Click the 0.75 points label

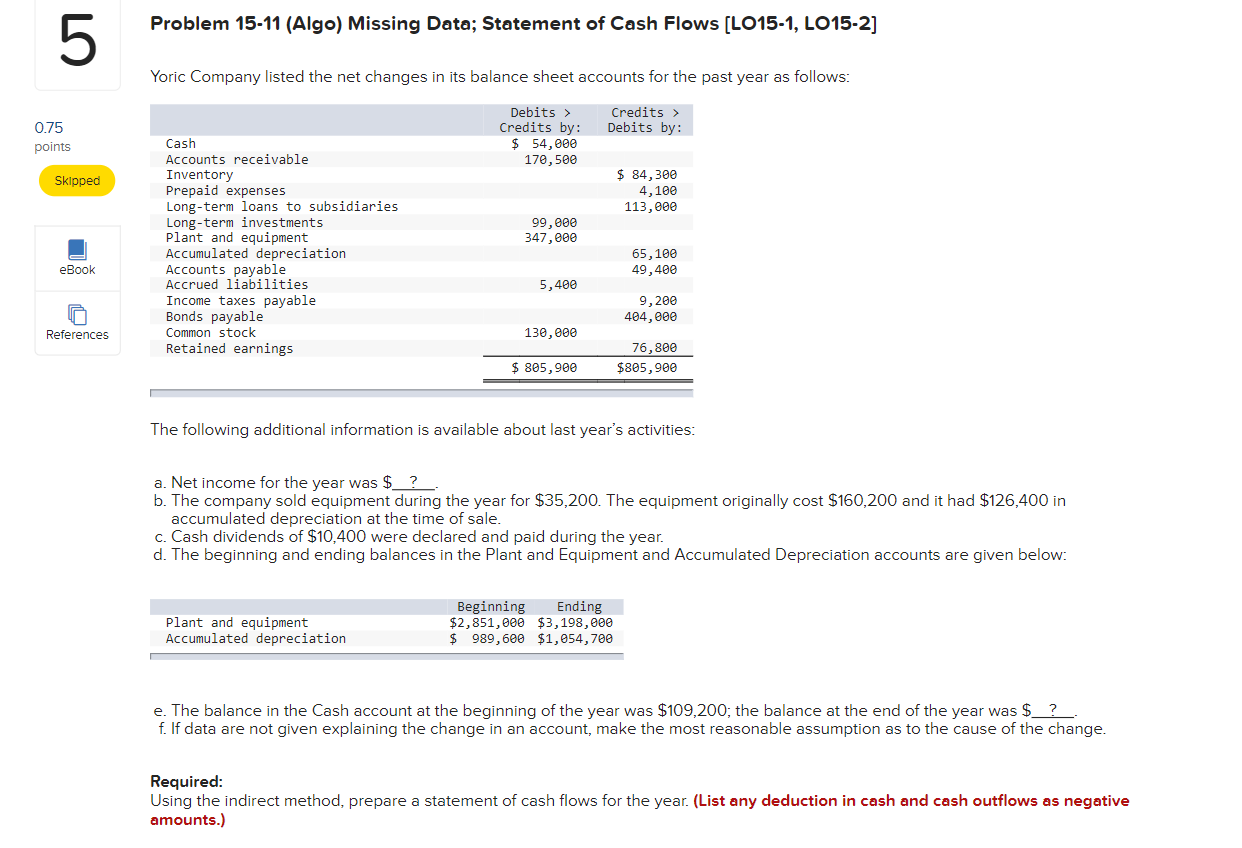tap(49, 128)
